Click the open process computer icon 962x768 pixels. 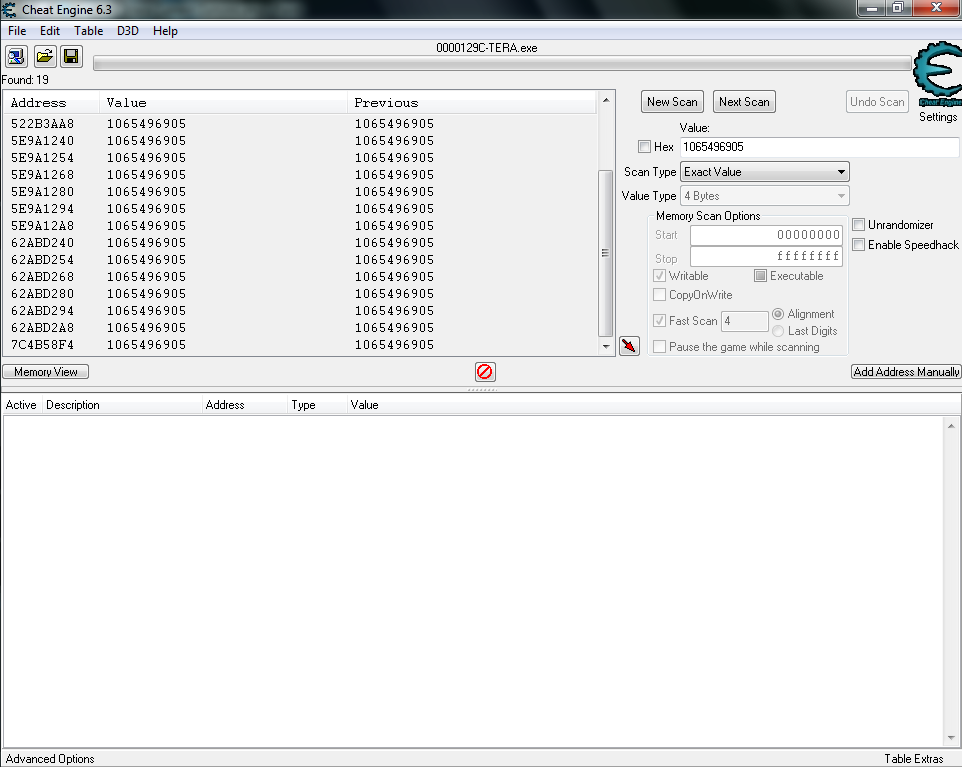pos(17,56)
